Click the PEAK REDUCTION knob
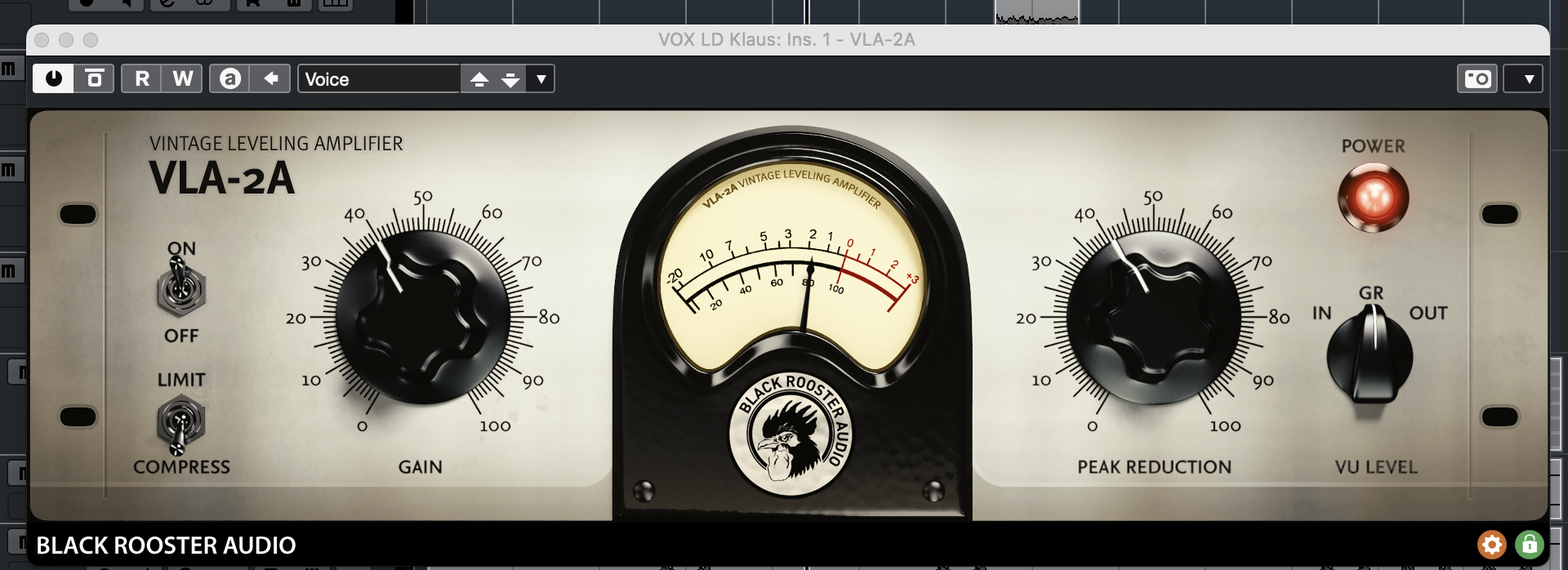1568x570 pixels. pyautogui.click(x=1153, y=317)
